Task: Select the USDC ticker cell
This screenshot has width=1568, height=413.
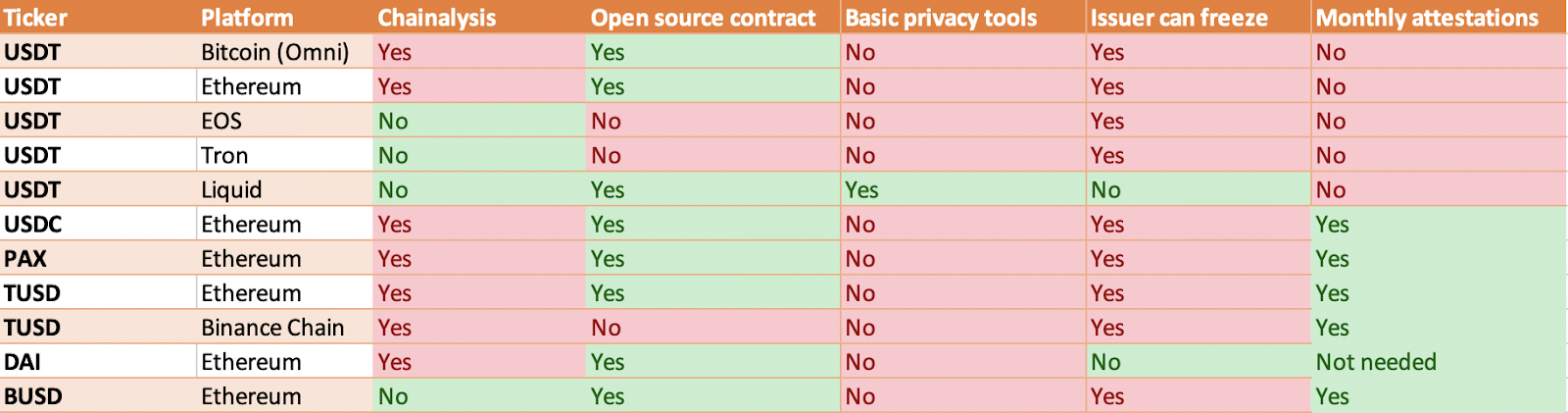Action: tap(98, 224)
